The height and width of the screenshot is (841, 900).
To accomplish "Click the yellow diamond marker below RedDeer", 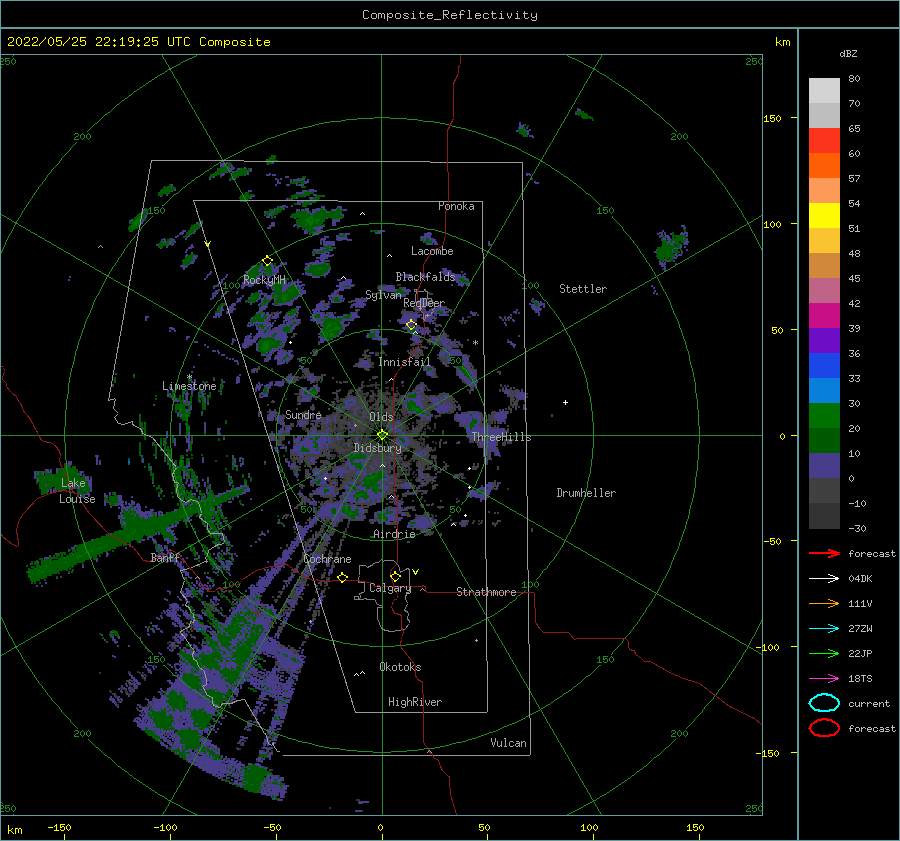I will [x=411, y=325].
